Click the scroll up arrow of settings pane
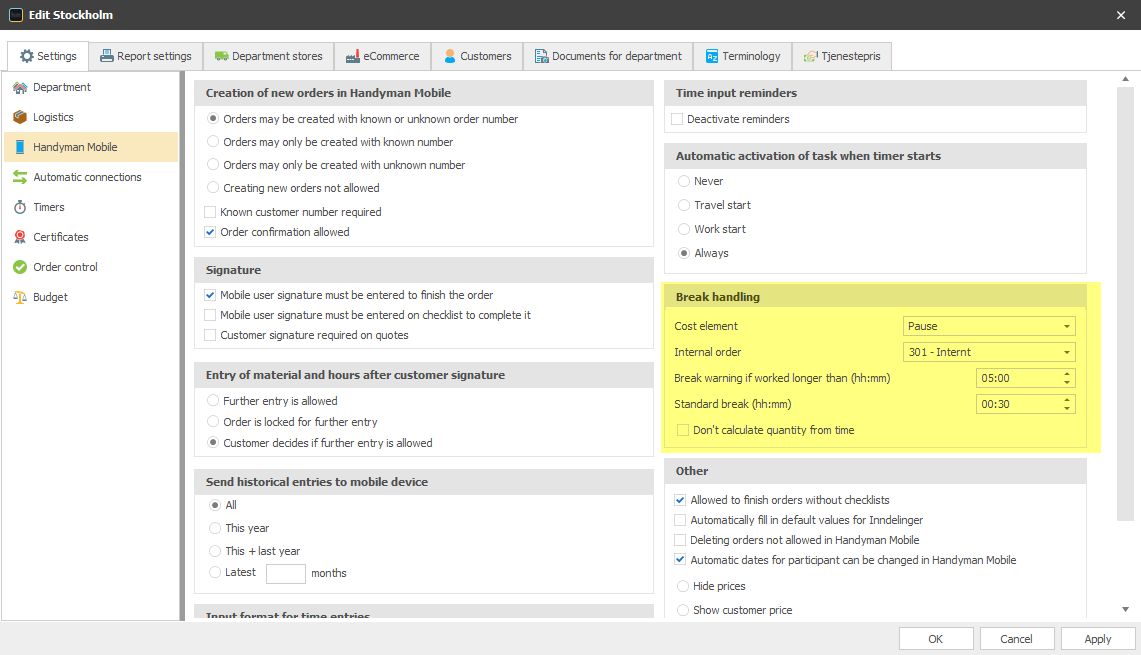Screen dimensions: 1141x655 click(x=1125, y=79)
